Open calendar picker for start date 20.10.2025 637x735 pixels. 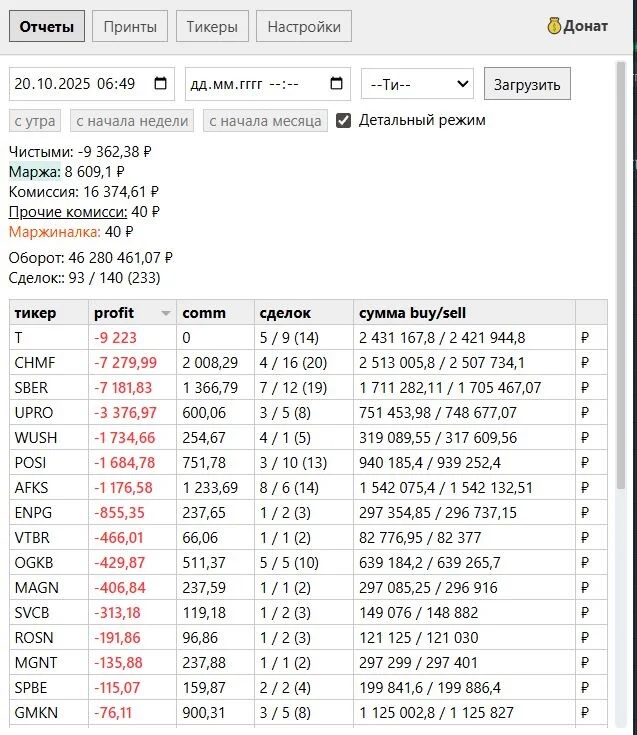click(160, 83)
